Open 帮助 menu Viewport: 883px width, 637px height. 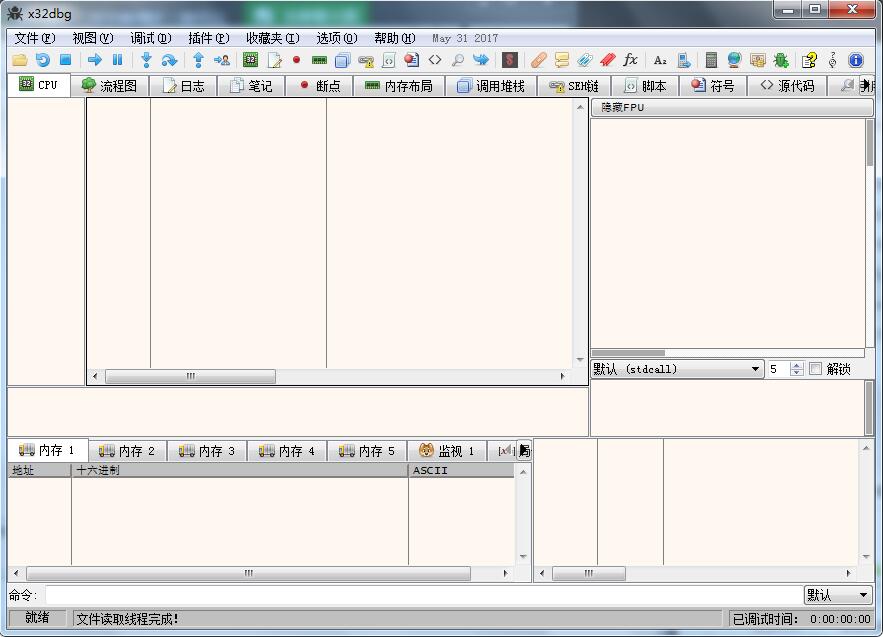395,38
